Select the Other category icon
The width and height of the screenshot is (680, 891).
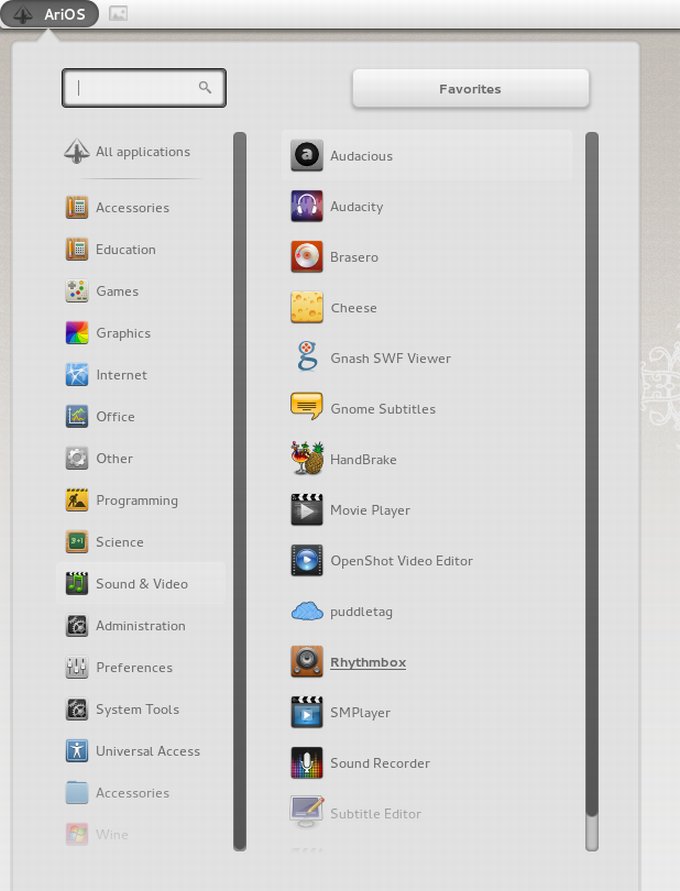pos(77,459)
